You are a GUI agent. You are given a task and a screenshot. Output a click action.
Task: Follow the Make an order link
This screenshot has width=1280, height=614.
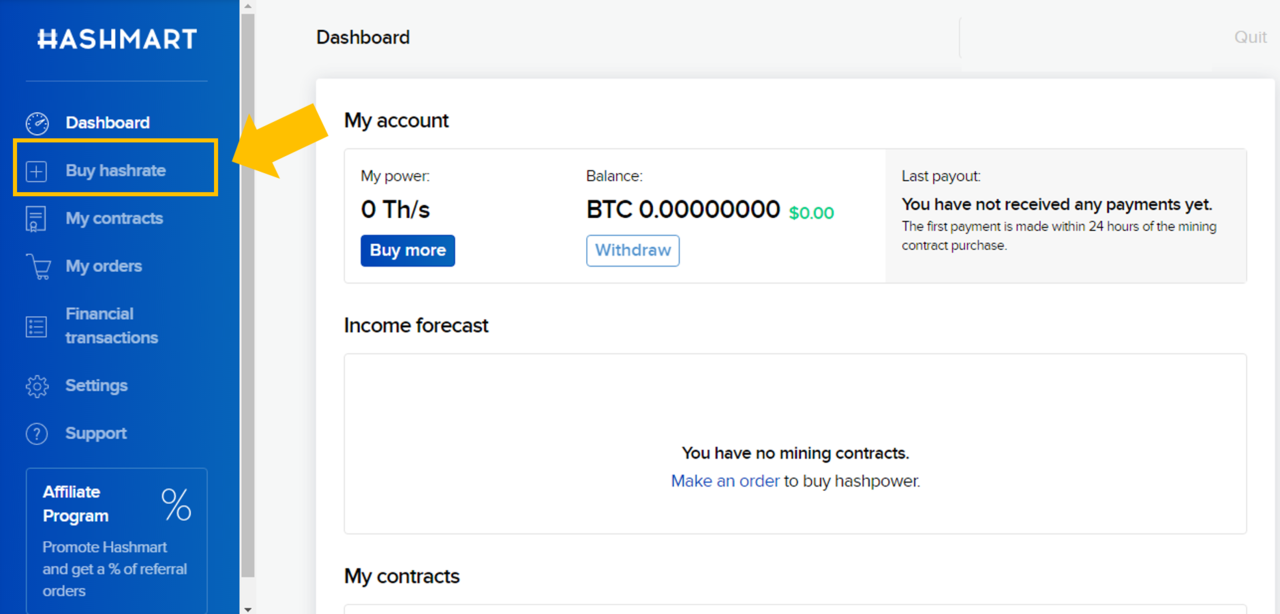coord(725,481)
